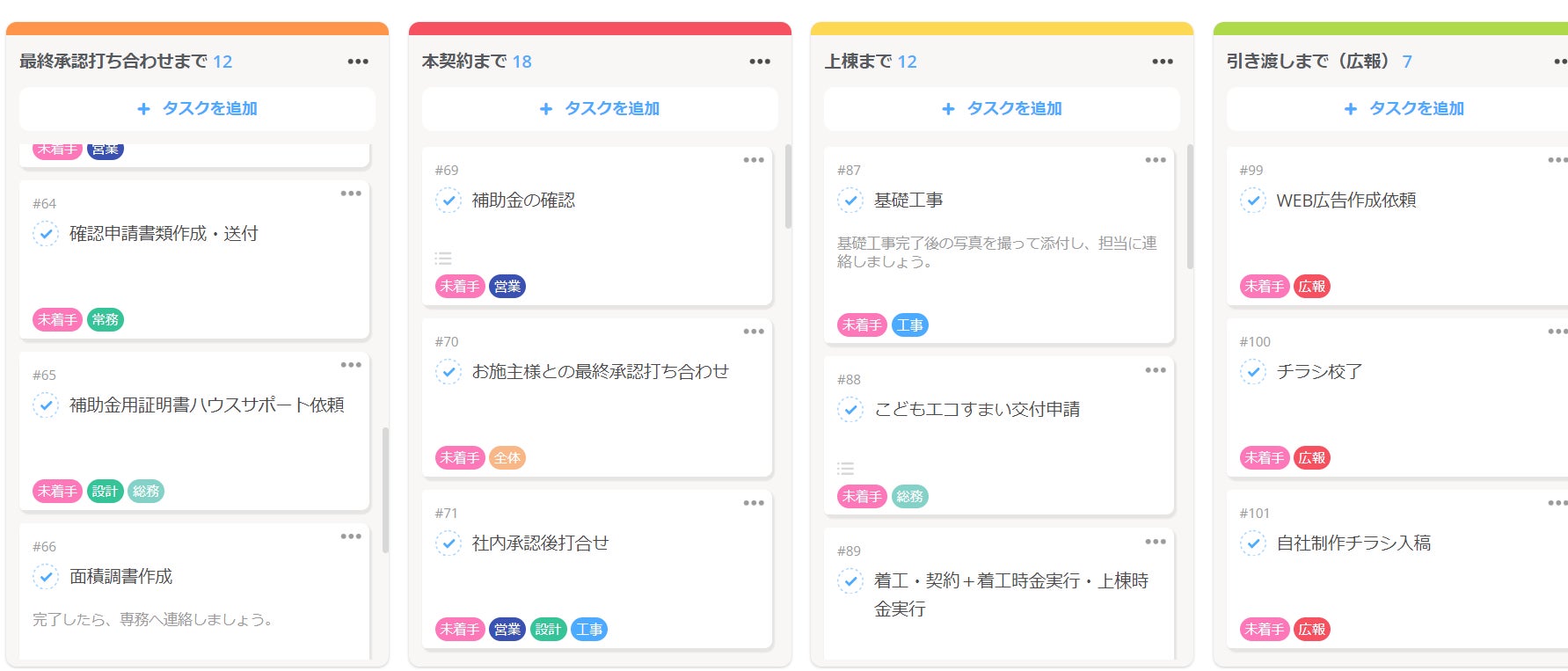
Task: Click the 常務 tag on card #64
Action: 106,320
